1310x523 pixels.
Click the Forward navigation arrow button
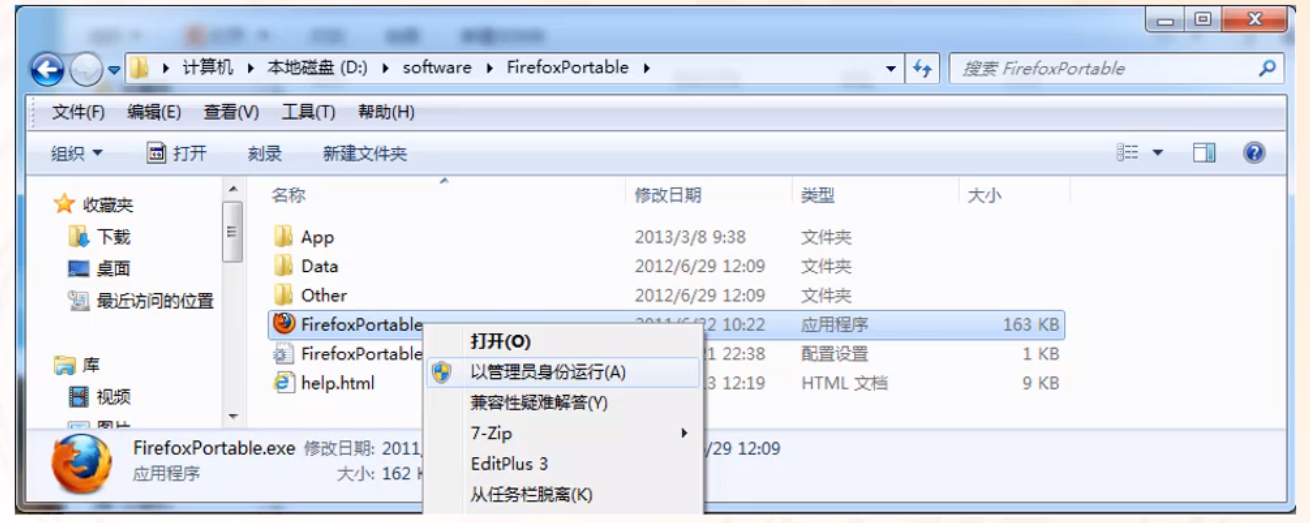pos(87,69)
